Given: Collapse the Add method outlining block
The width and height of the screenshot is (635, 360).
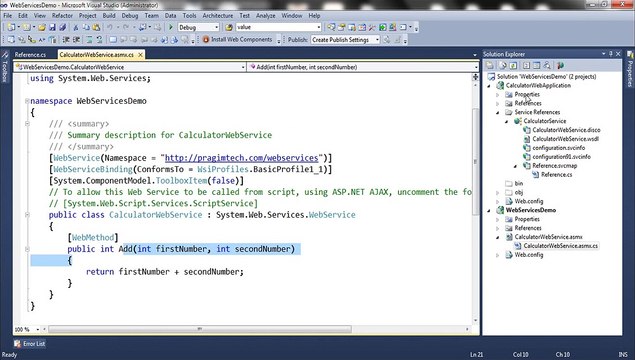Looking at the screenshot, I should tap(27, 249).
